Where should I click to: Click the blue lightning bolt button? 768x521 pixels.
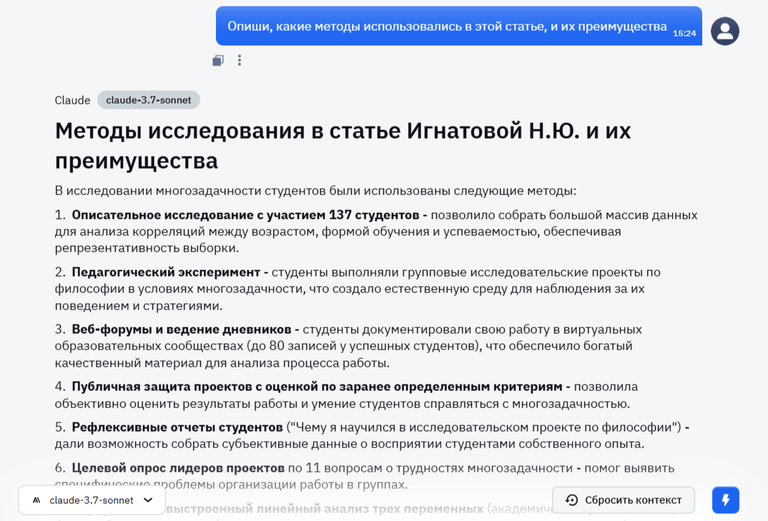725,500
